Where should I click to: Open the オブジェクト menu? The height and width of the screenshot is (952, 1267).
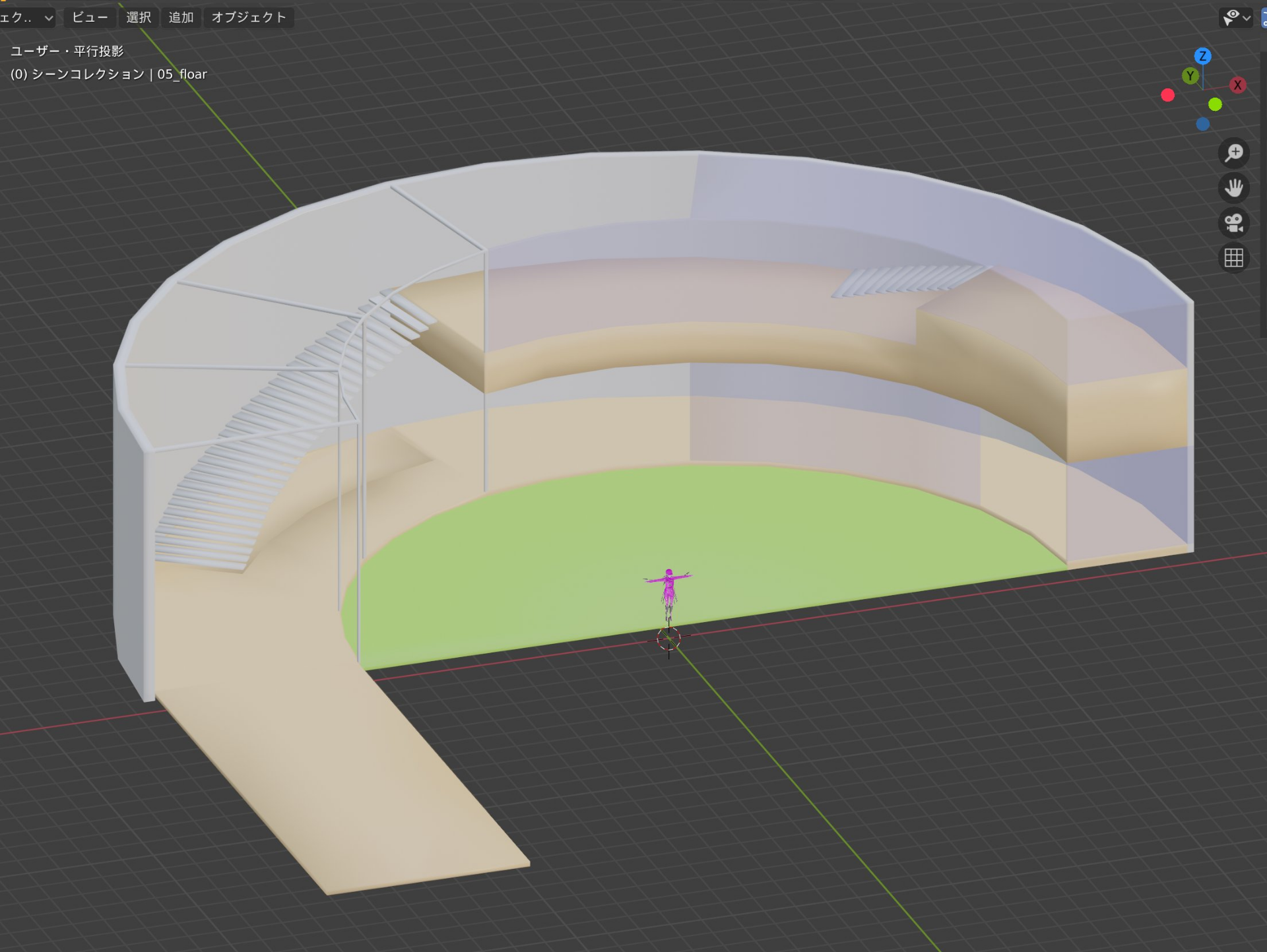[249, 18]
